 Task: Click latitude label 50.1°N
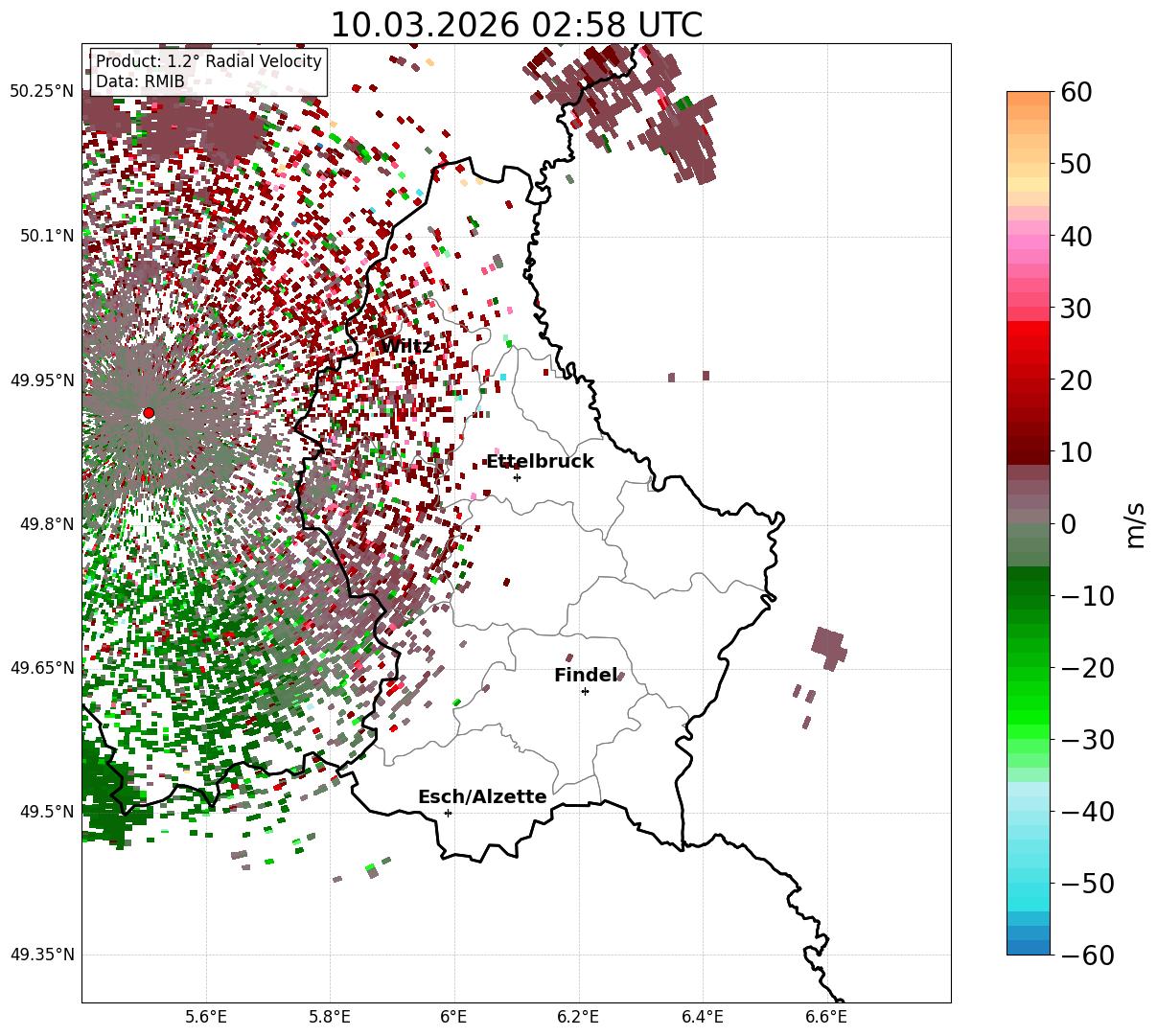(45, 236)
